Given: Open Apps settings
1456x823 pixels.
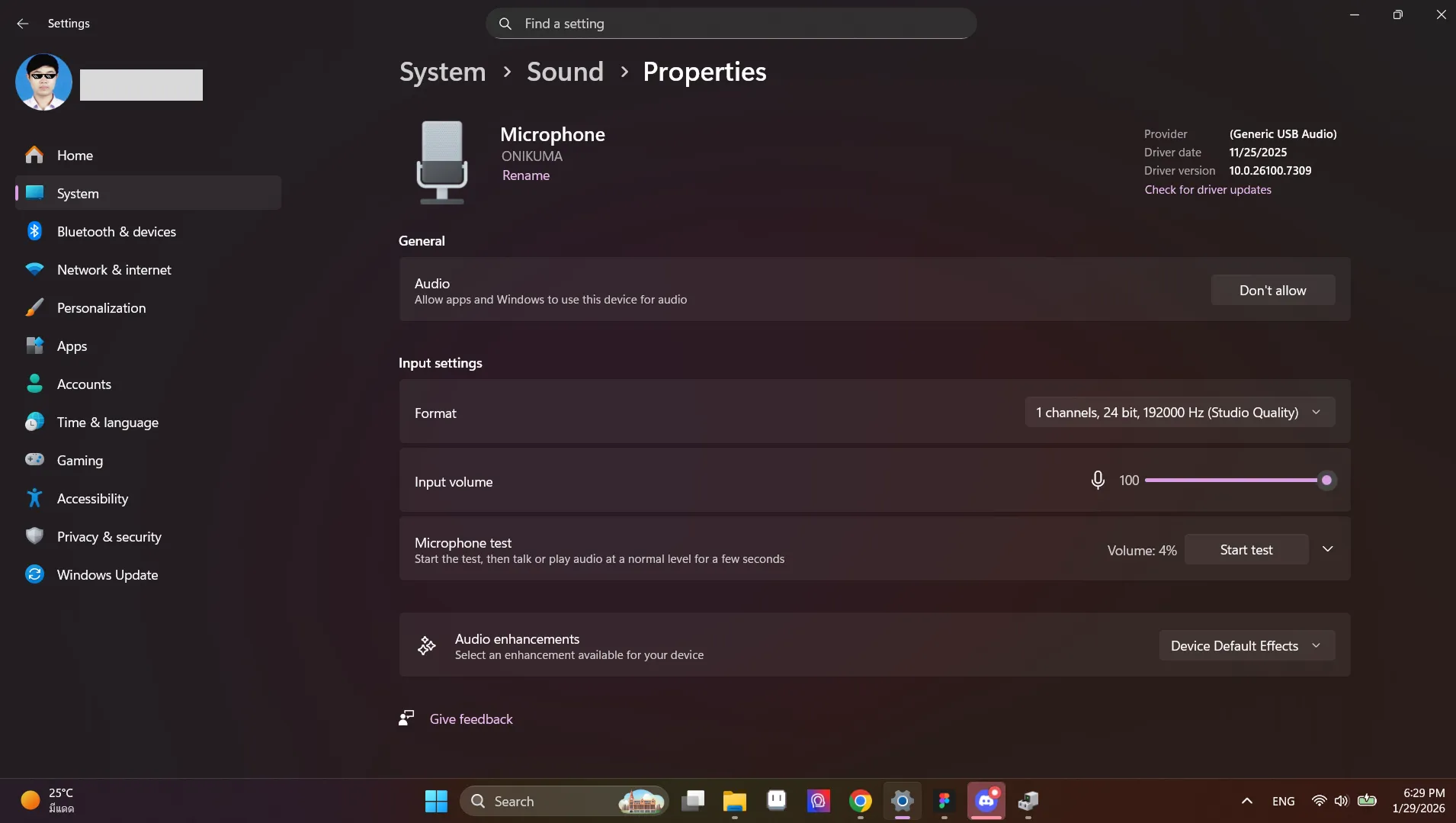Looking at the screenshot, I should 148,346.
